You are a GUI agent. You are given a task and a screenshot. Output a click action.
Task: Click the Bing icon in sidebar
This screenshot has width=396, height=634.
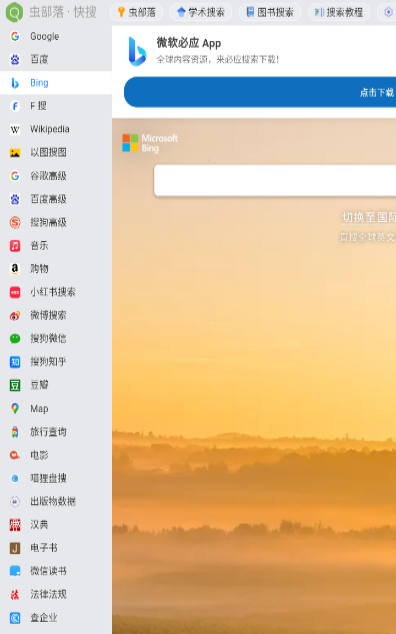(15, 83)
